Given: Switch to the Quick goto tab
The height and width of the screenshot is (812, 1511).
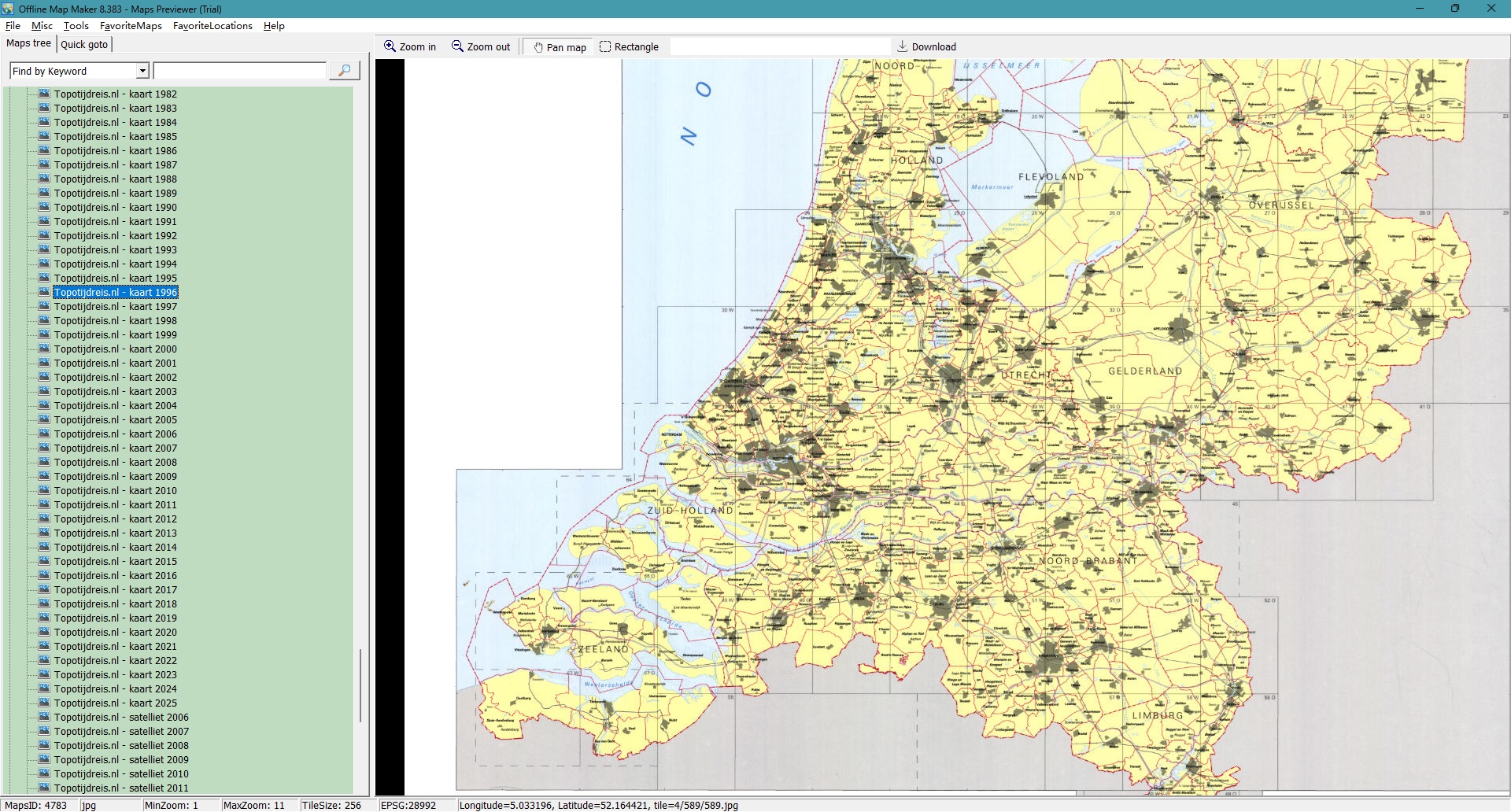Looking at the screenshot, I should (x=84, y=44).
